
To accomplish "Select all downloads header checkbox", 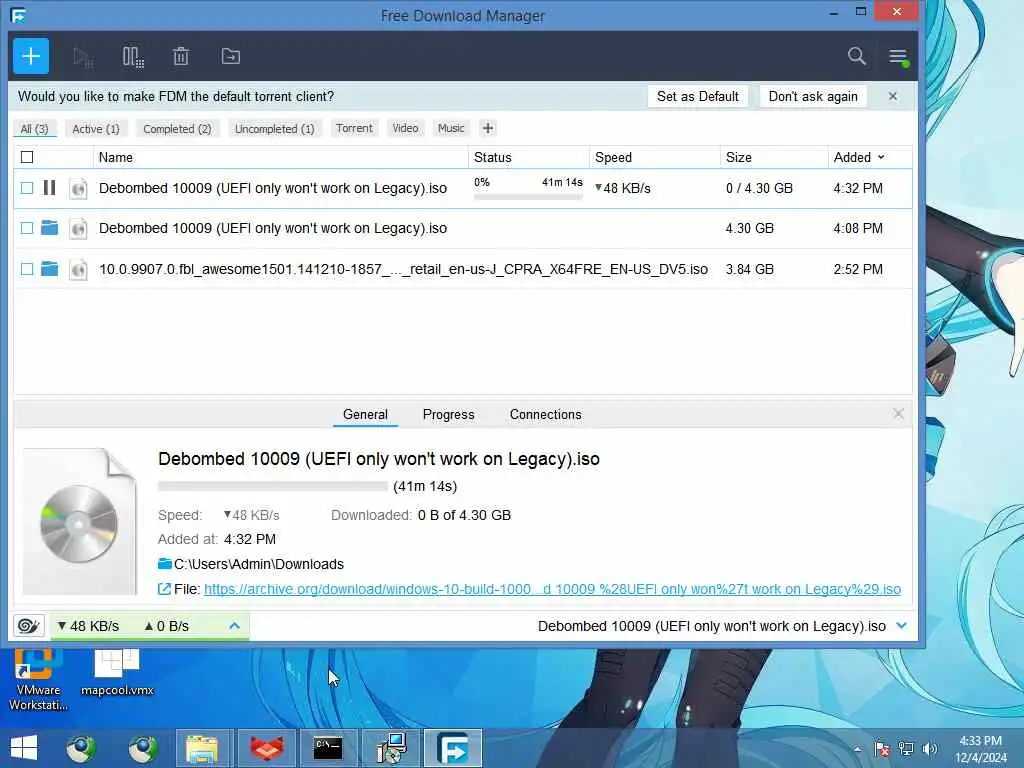I will [27, 157].
